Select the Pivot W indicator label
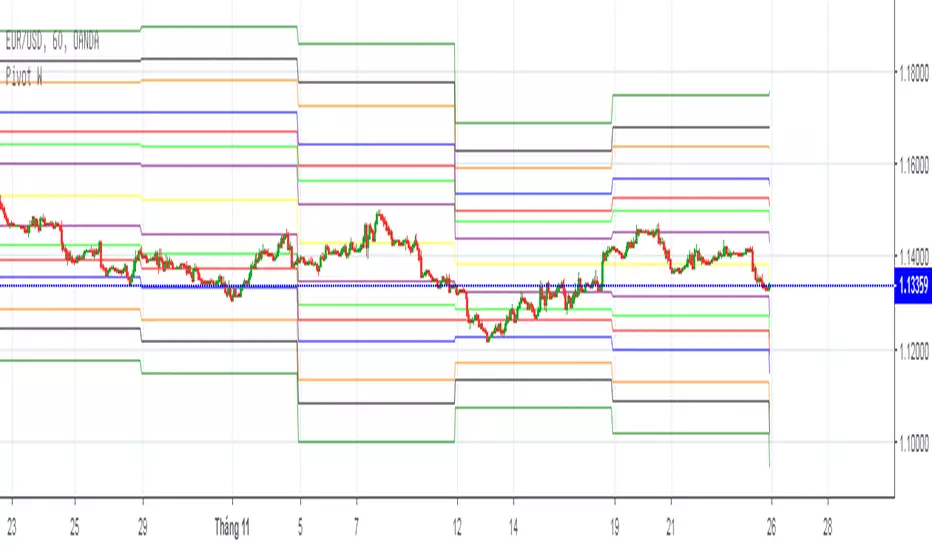The image size is (932, 550). point(24,77)
